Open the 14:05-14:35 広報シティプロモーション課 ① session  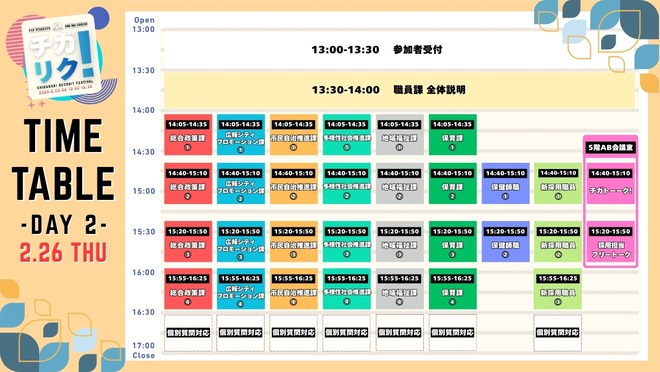pyautogui.click(x=241, y=135)
